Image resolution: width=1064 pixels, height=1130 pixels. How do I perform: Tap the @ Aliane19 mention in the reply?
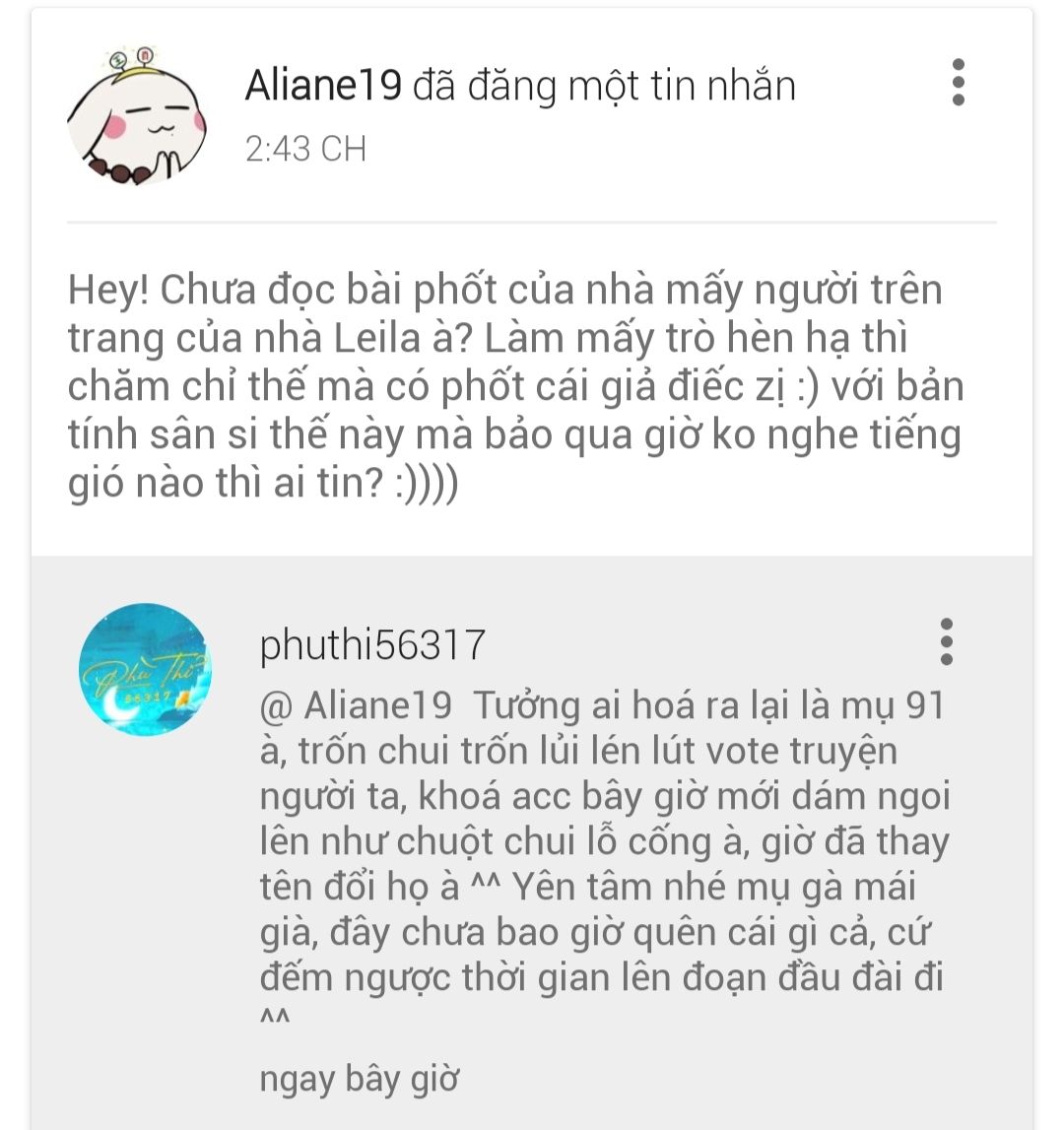click(356, 704)
